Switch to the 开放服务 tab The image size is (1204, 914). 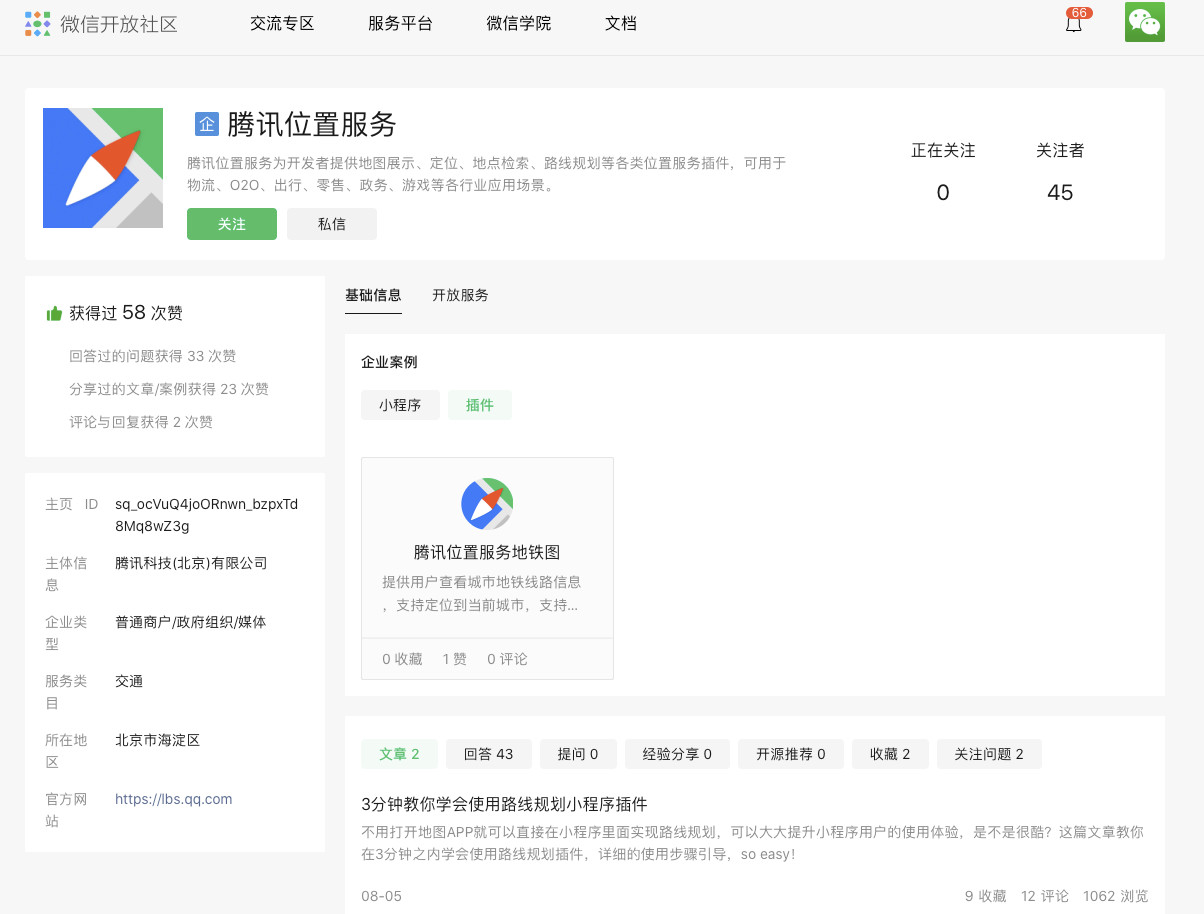click(x=460, y=295)
